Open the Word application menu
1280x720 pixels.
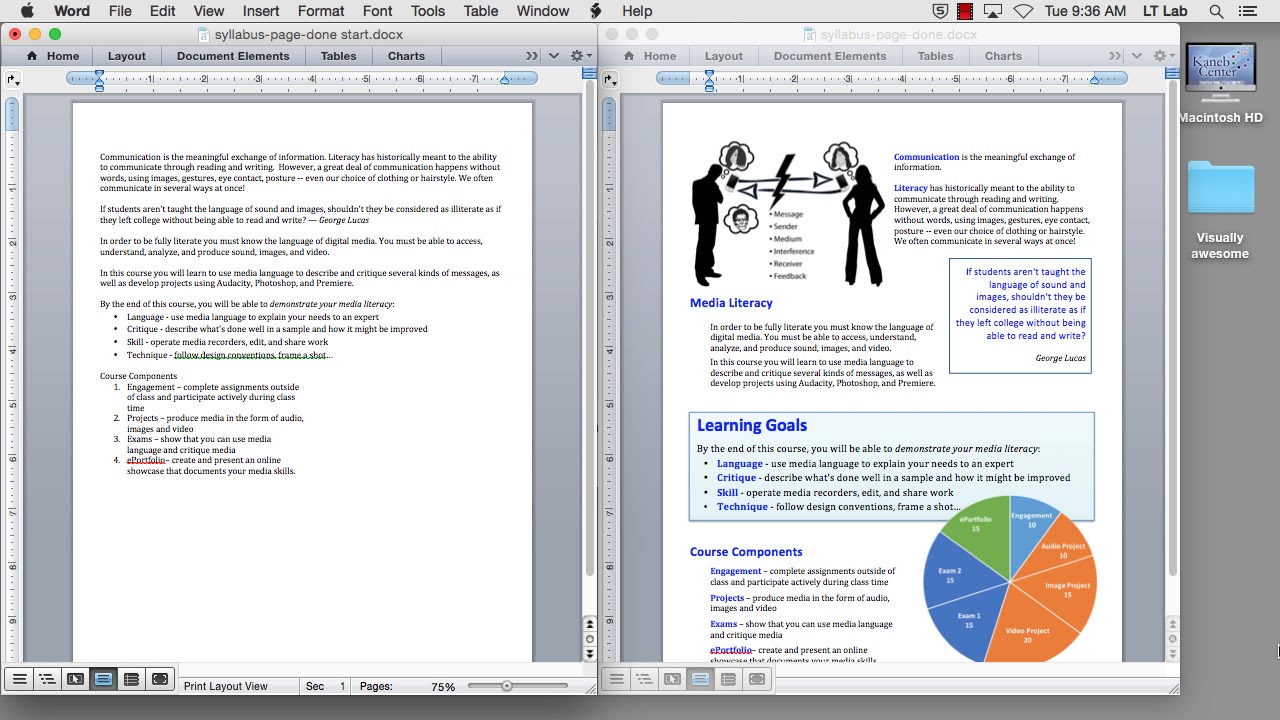coord(71,11)
